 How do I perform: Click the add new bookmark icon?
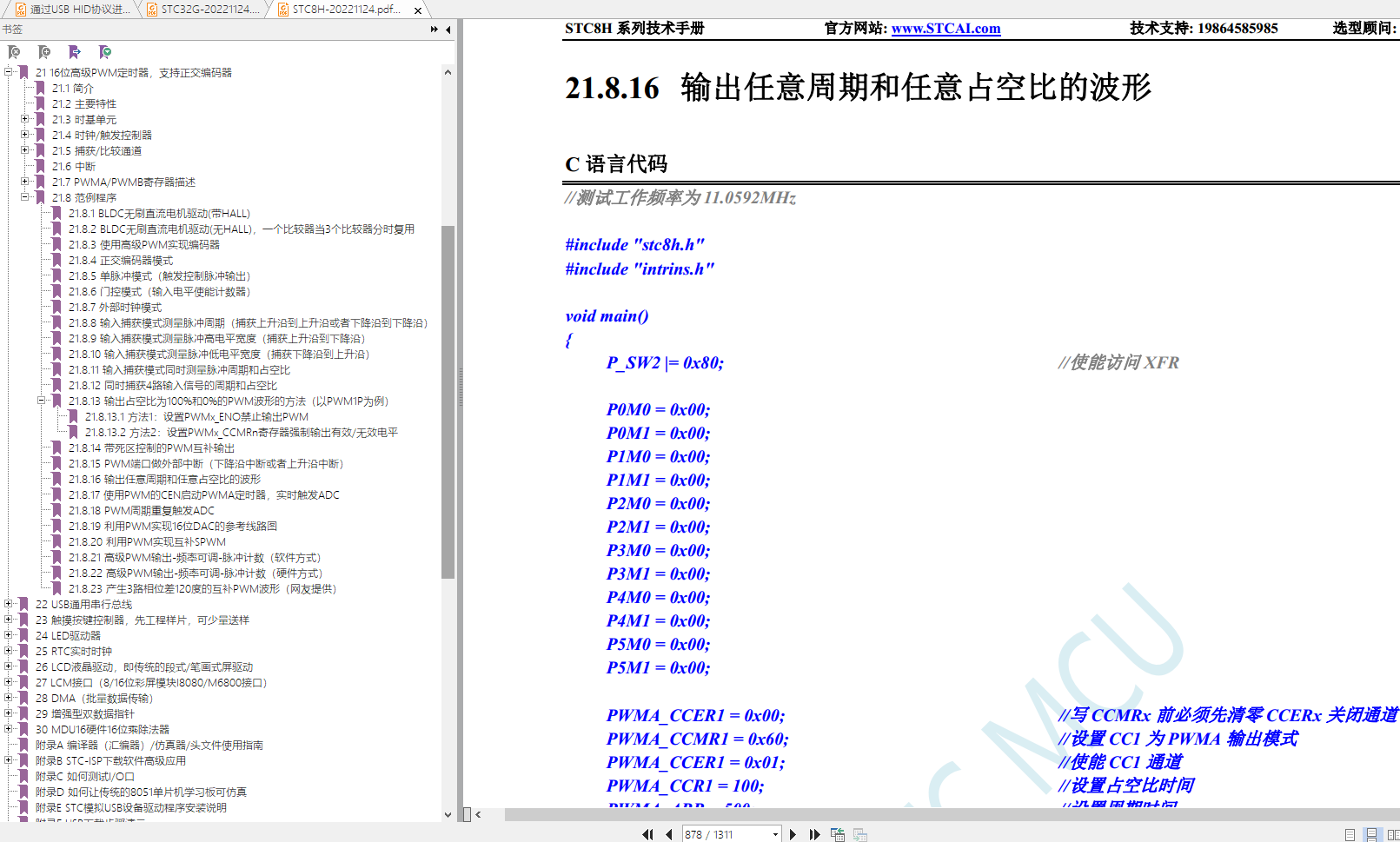pos(44,52)
